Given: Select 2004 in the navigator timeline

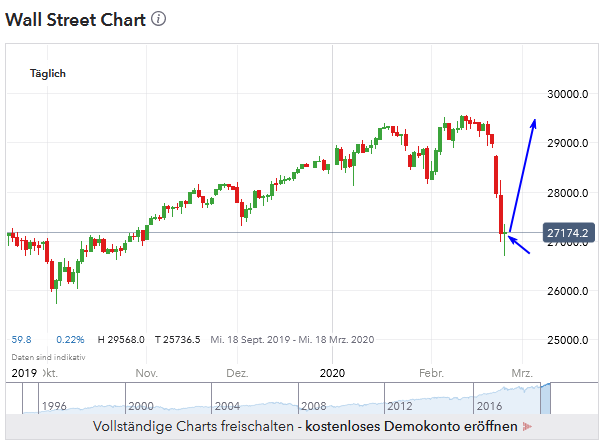Looking at the screenshot, I should tap(227, 406).
